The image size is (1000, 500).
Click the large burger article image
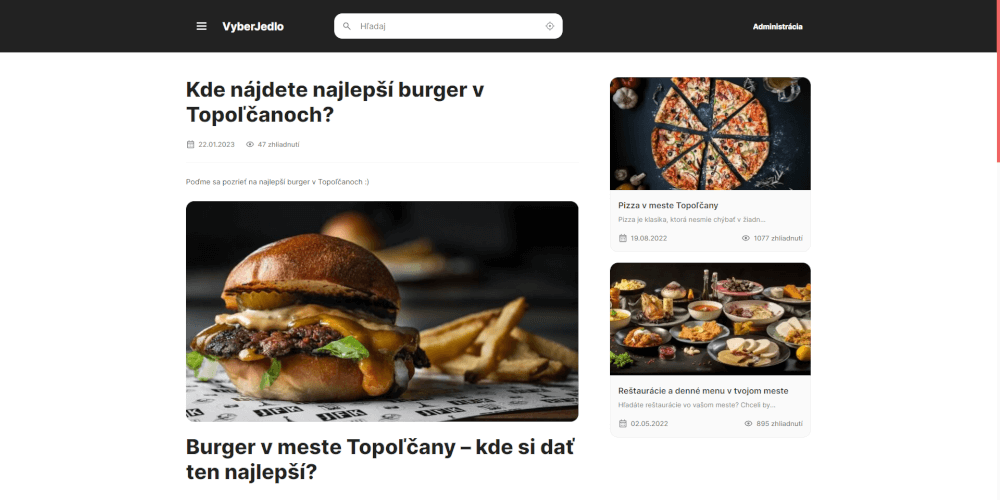click(382, 311)
